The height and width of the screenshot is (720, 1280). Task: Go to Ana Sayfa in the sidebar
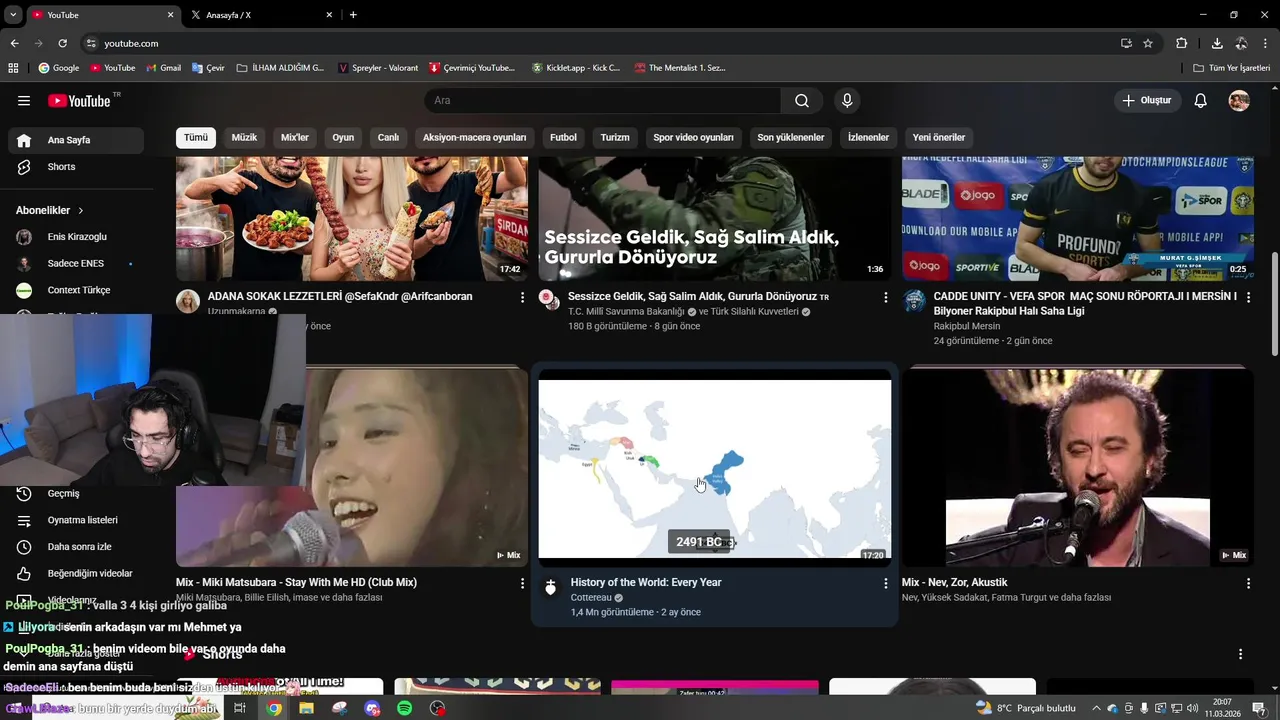(76, 140)
